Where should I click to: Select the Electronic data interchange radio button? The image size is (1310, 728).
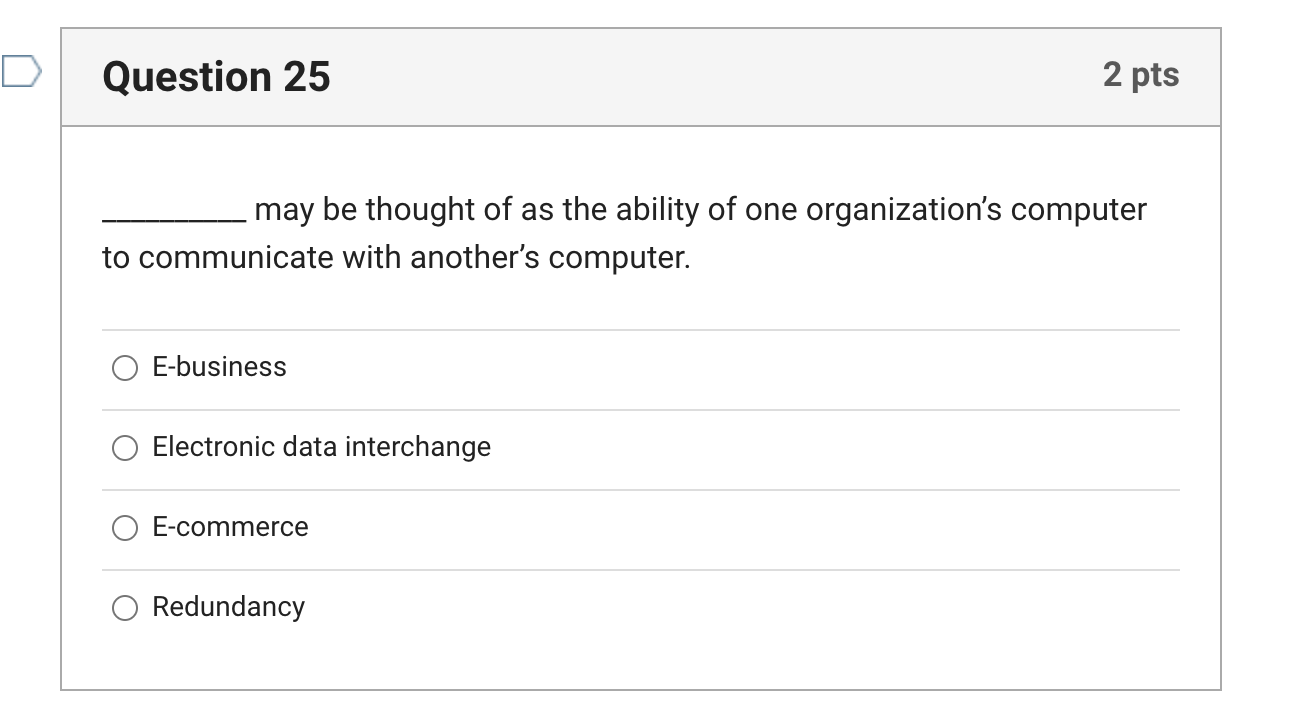coord(124,448)
